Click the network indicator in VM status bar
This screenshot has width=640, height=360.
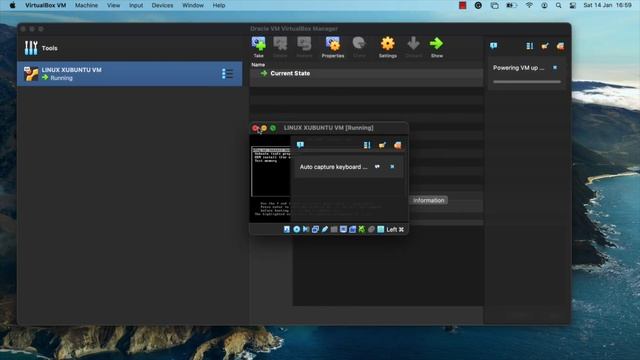[x=315, y=229]
